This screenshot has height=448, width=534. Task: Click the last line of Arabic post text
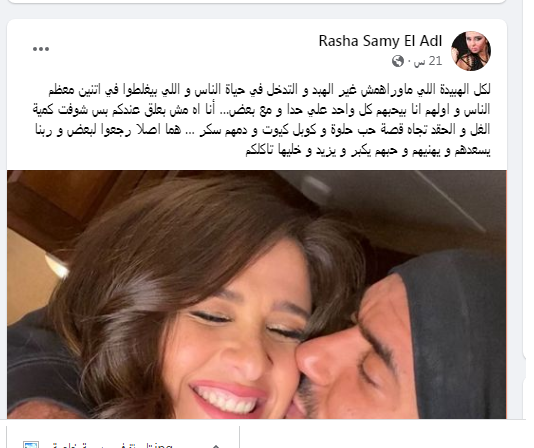[368, 150]
